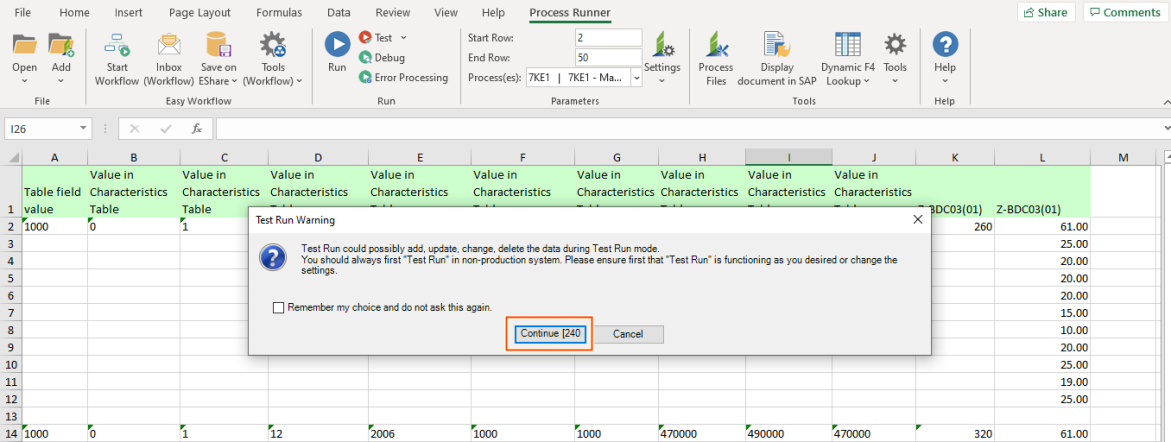
Task: Check Remember my choice checkbox
Action: tap(279, 308)
